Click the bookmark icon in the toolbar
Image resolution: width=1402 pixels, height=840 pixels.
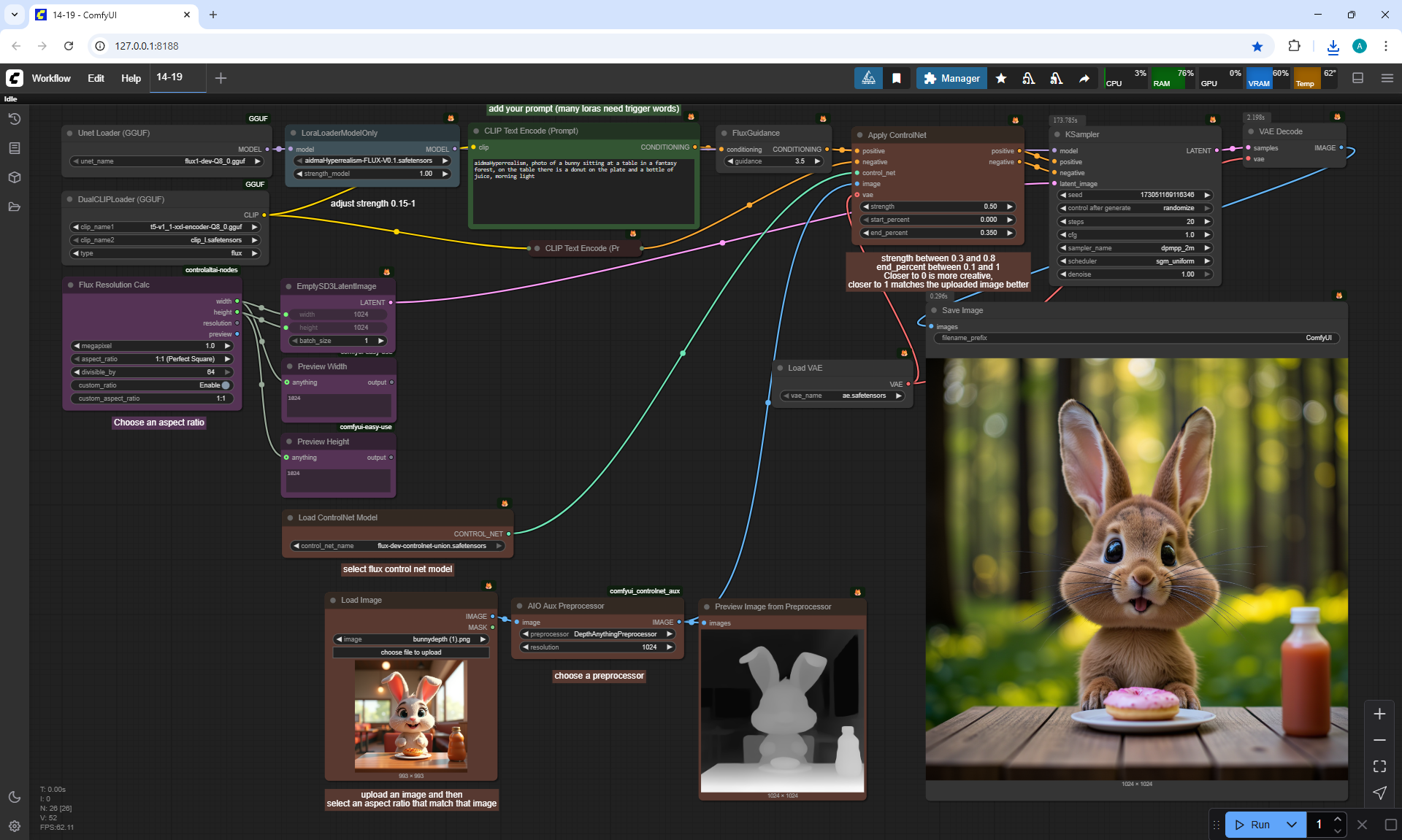[x=897, y=78]
